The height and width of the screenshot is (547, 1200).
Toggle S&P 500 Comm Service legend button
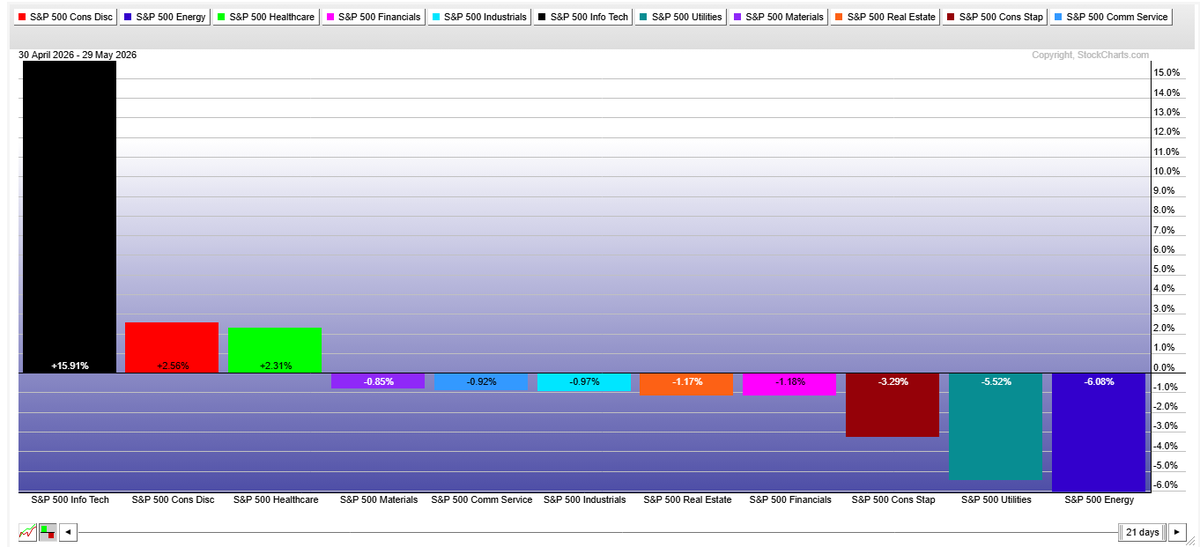pos(1109,17)
